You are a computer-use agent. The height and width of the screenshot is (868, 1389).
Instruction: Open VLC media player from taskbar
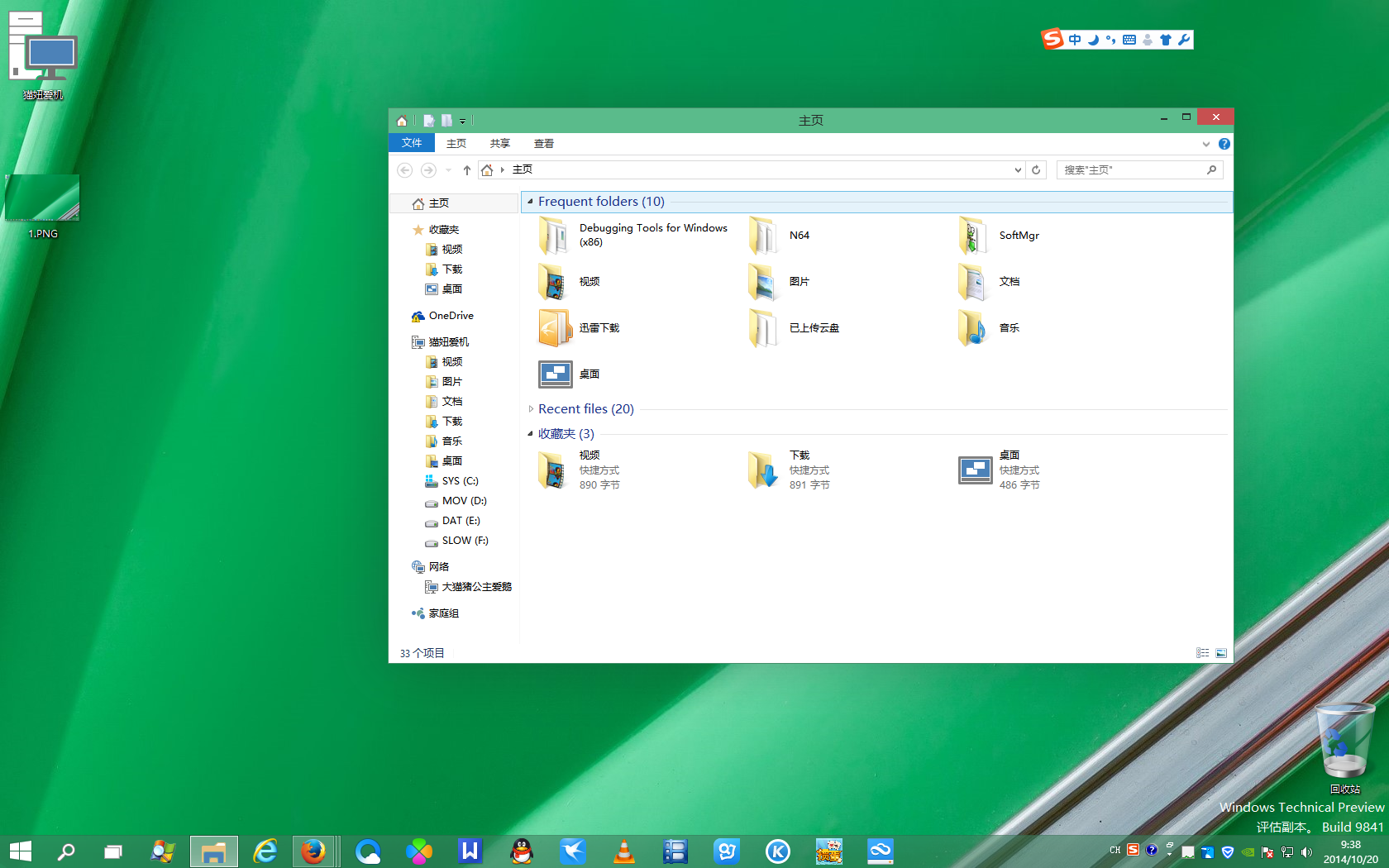[624, 851]
